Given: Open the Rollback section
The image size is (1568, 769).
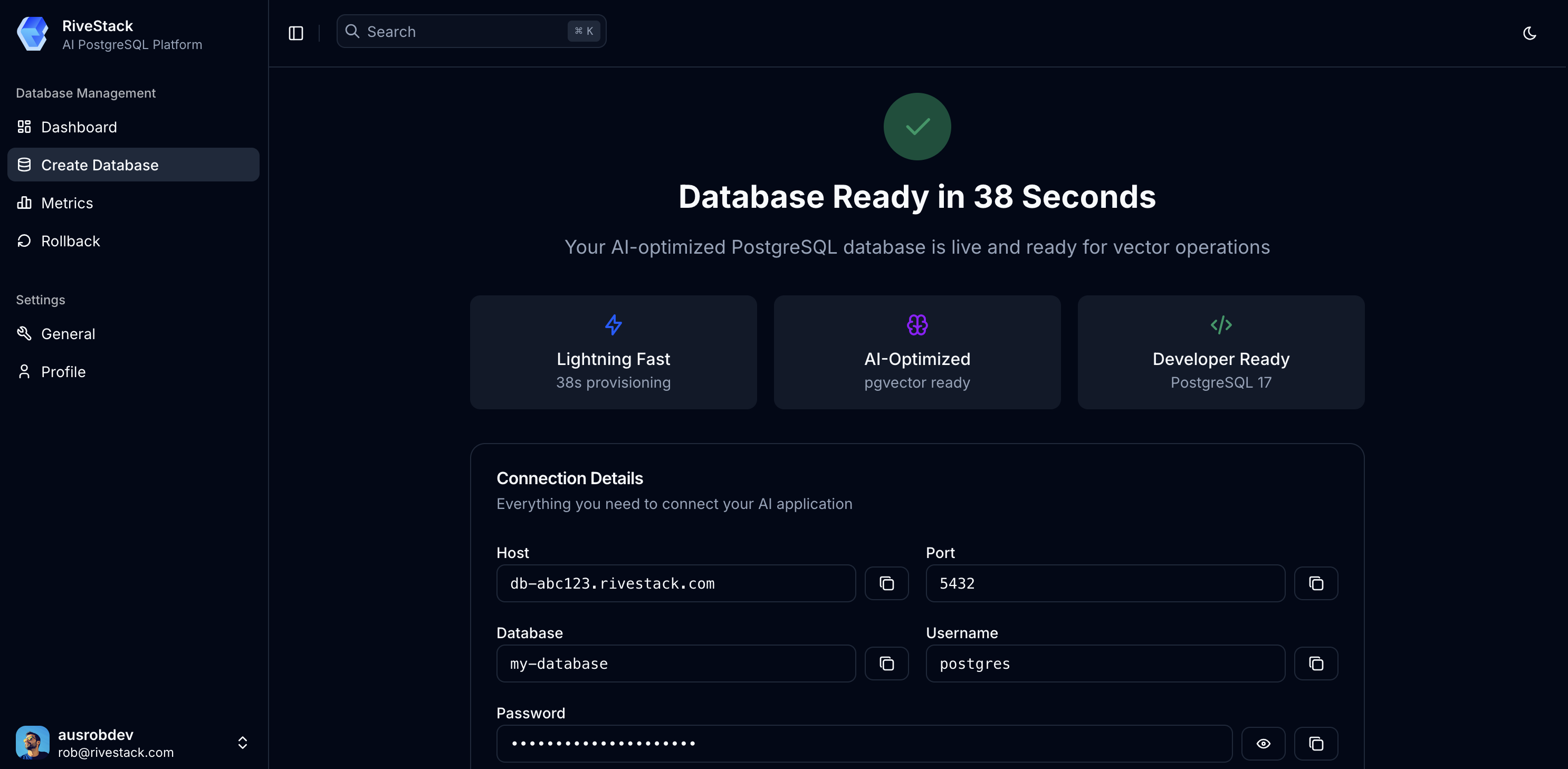Looking at the screenshot, I should tap(133, 241).
